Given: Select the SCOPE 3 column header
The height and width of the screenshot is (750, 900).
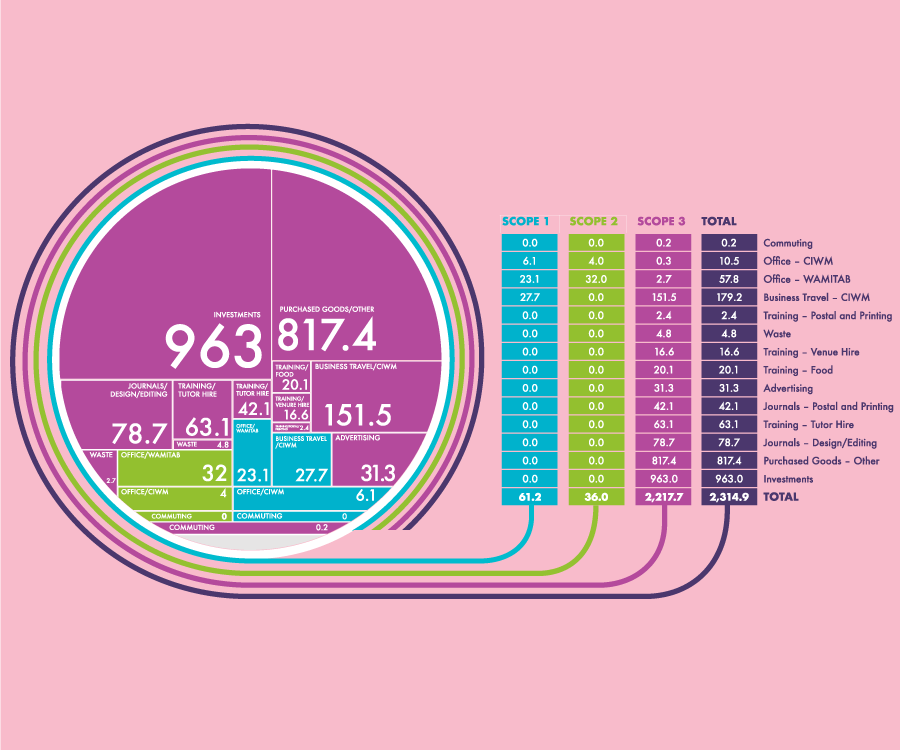Looking at the screenshot, I should (x=662, y=221).
